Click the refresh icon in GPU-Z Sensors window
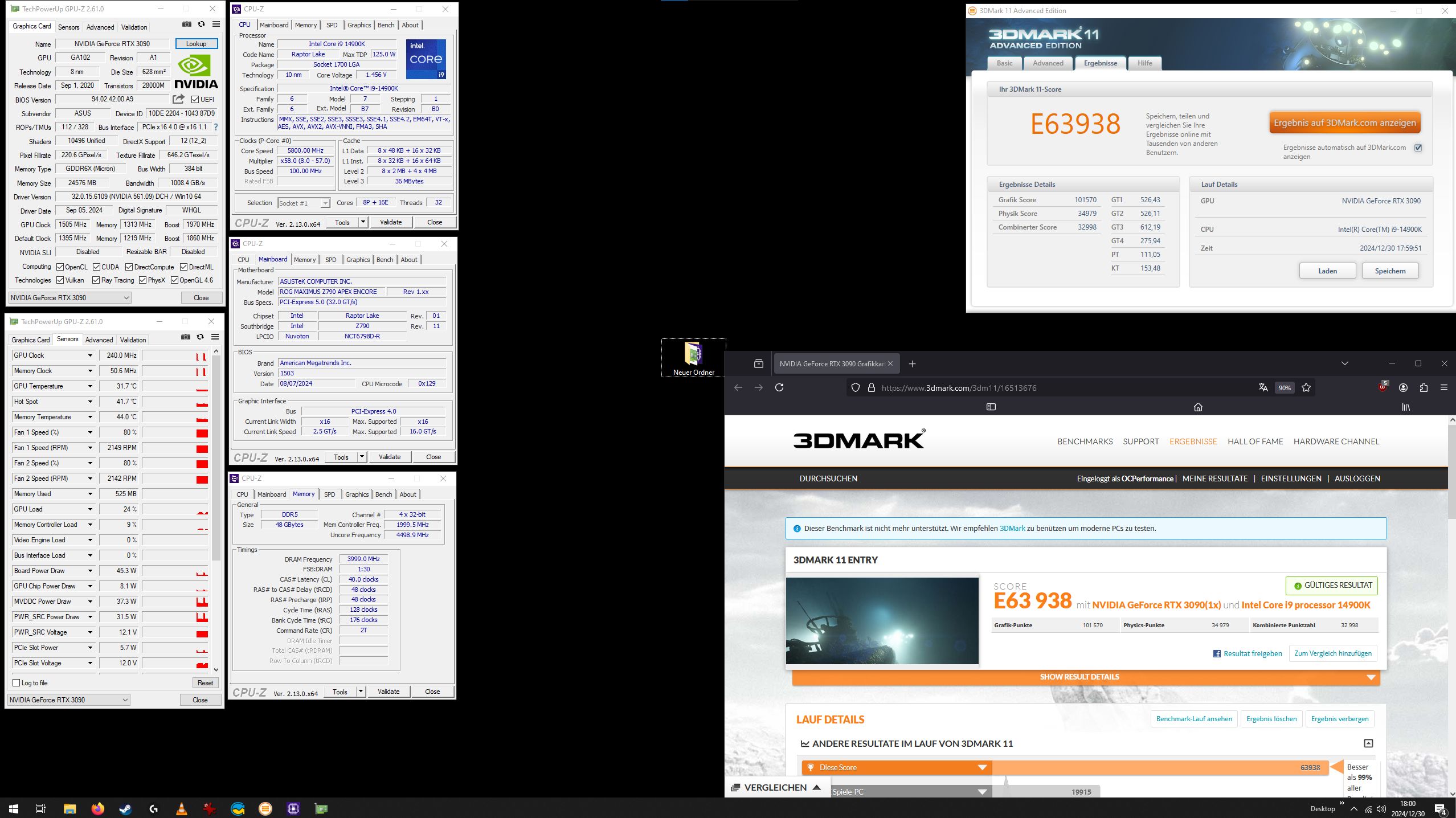The height and width of the screenshot is (818, 1456). click(x=200, y=337)
